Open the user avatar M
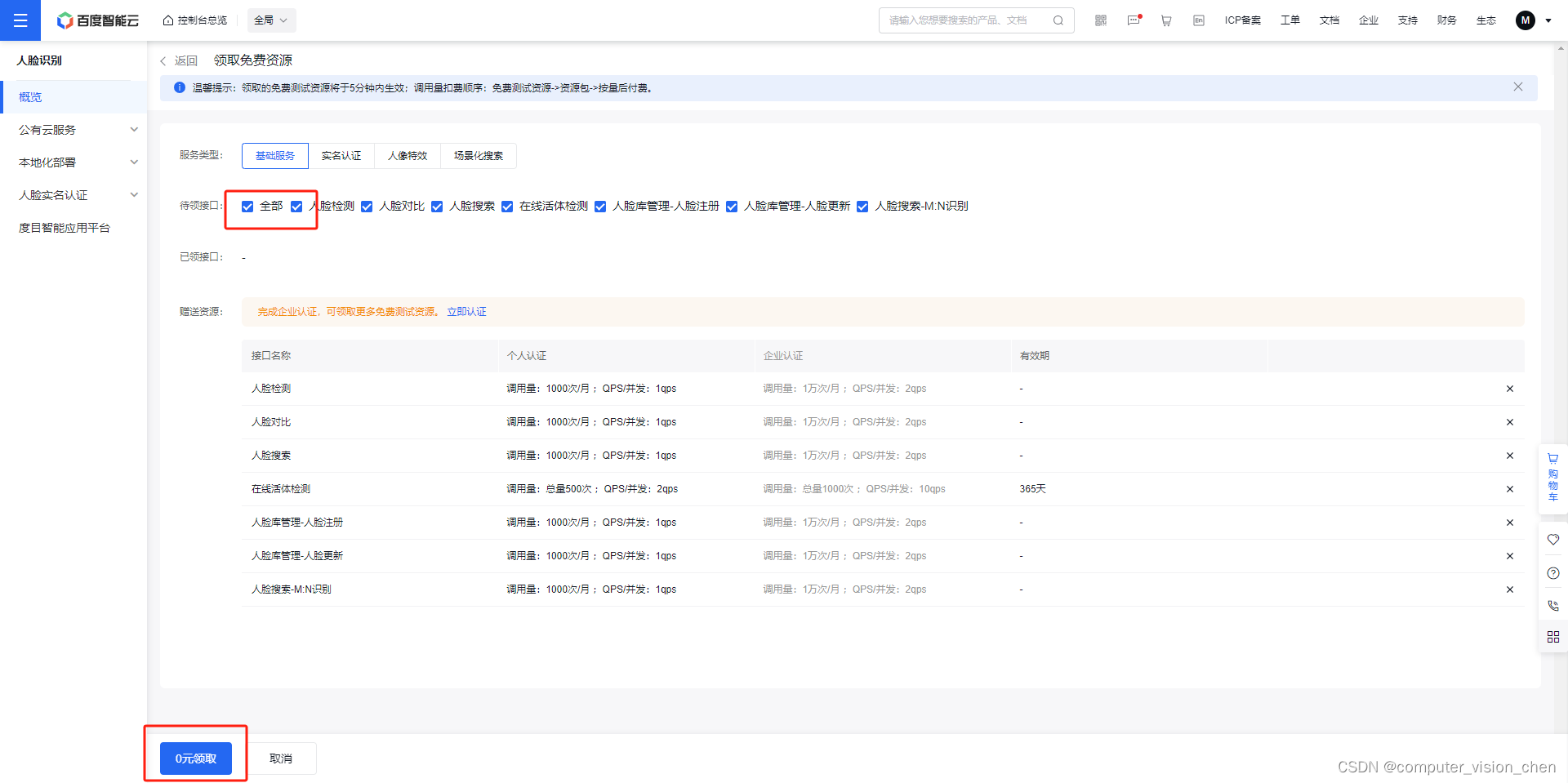Screen dimensions: 1568x783 1526,20
